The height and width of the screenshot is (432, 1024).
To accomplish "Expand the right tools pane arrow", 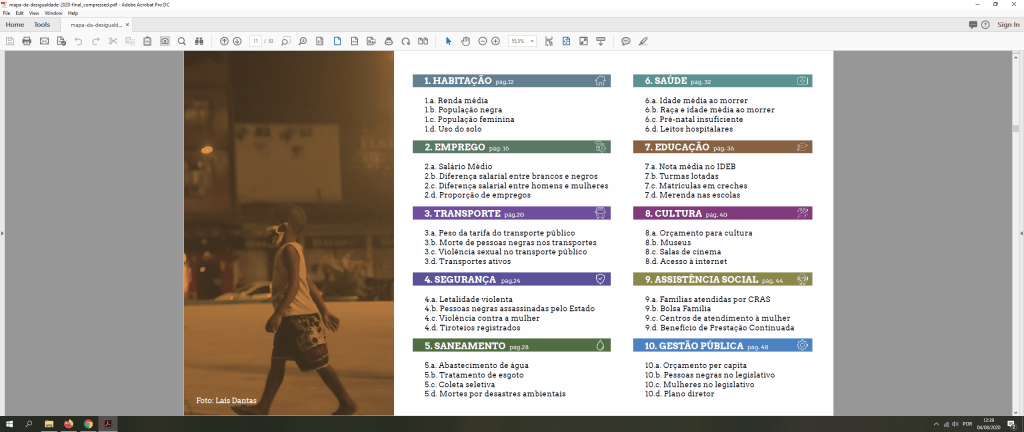I will tap(1020, 233).
